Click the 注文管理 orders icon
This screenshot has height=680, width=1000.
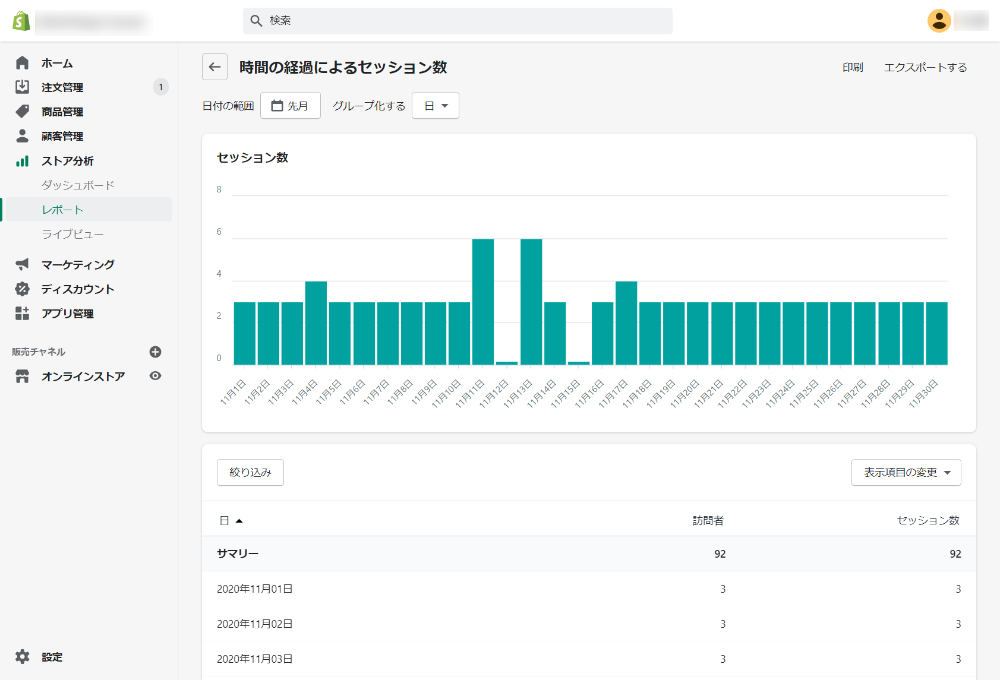22,87
